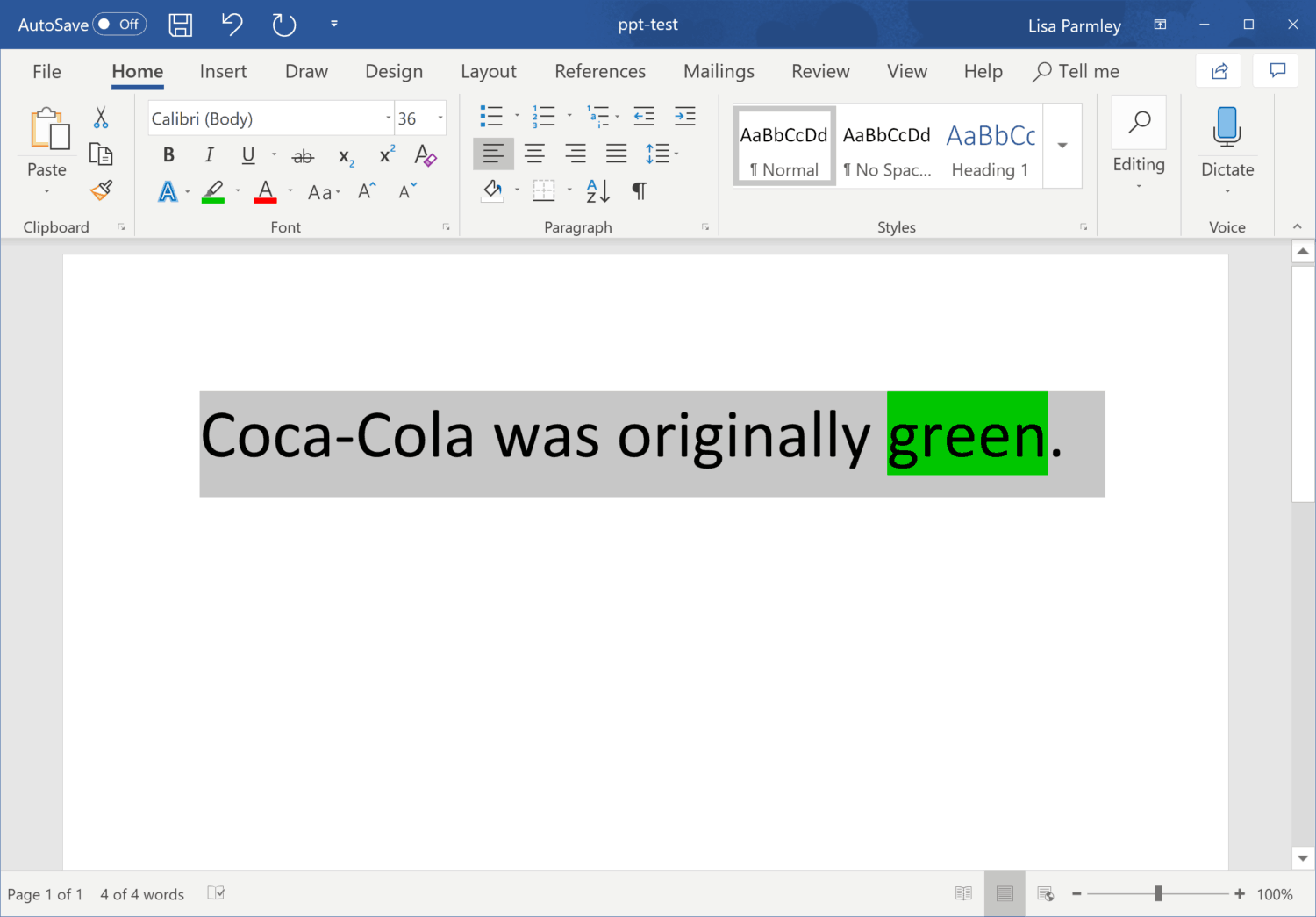Toggle italic formatting
The width and height of the screenshot is (1316, 917).
tap(209, 155)
